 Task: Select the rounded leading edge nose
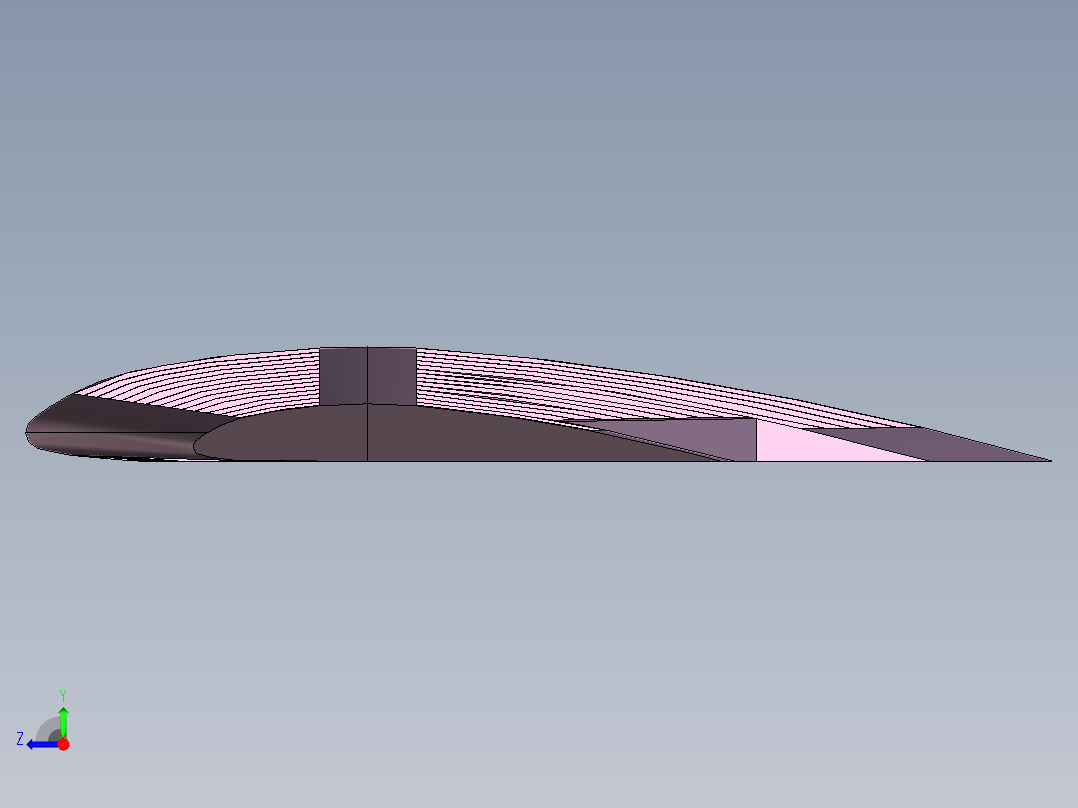pos(32,435)
